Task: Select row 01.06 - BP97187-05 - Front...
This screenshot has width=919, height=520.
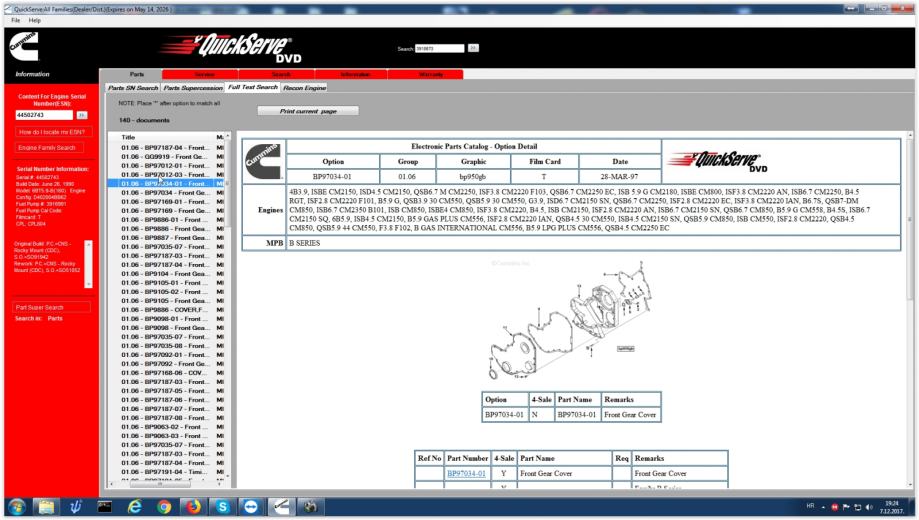Action: click(166, 391)
